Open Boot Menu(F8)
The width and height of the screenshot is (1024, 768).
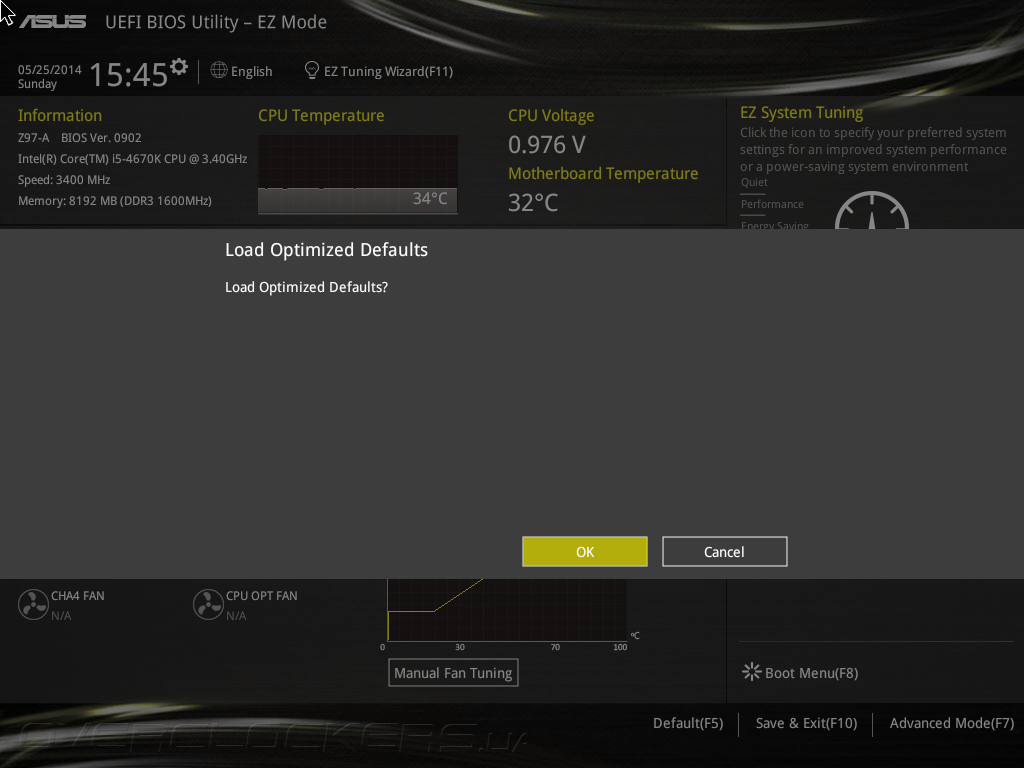click(811, 673)
